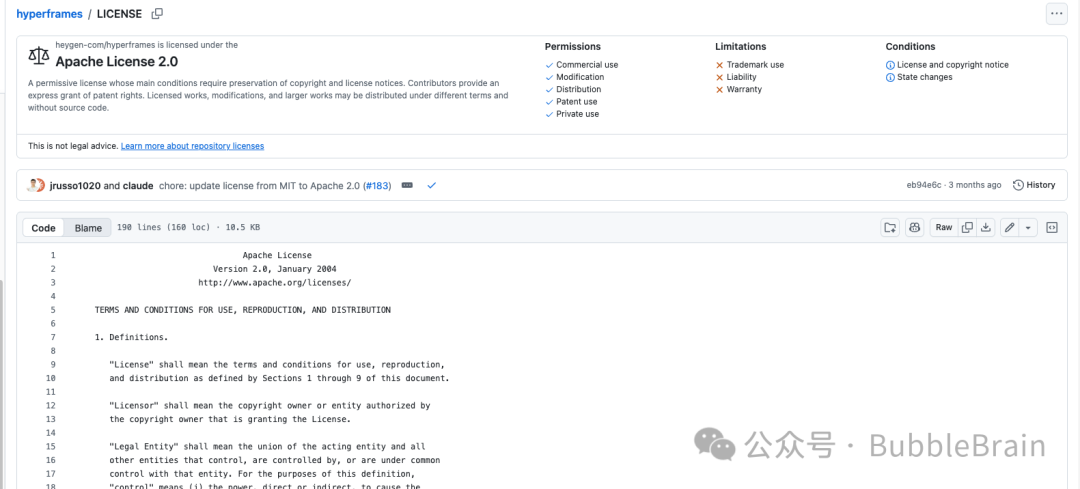Switch to the Blame tab

click(88, 228)
